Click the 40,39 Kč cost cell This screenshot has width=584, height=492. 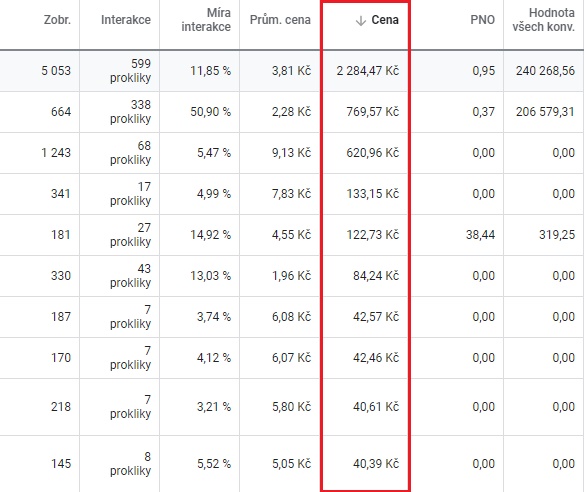coord(376,464)
